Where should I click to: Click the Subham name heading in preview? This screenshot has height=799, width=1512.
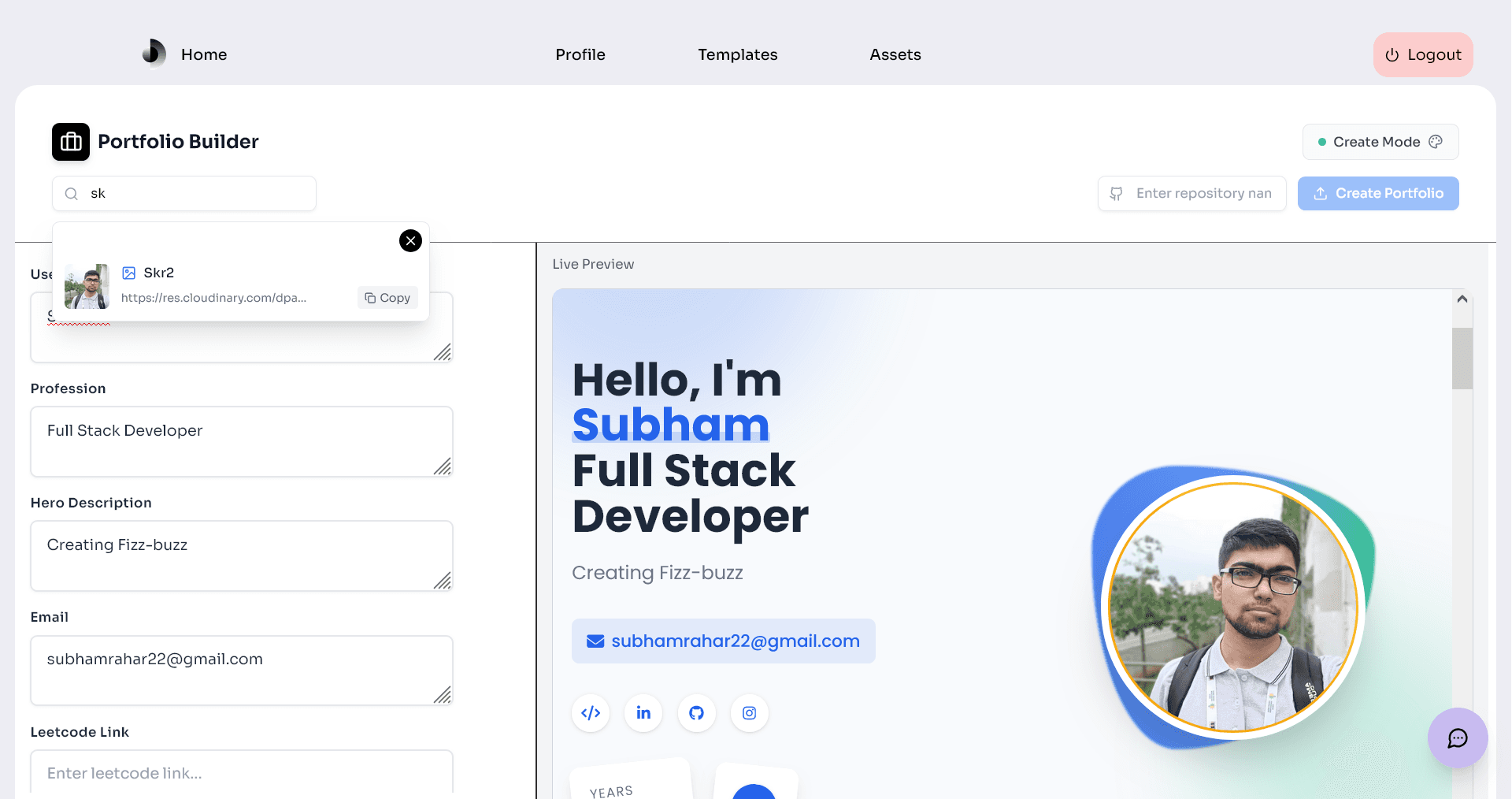pos(670,425)
